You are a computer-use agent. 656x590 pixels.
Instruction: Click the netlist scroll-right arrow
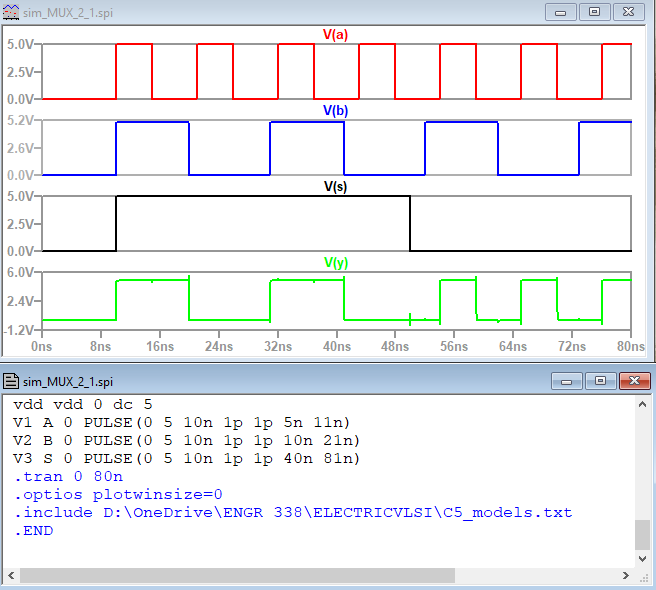[x=625, y=575]
